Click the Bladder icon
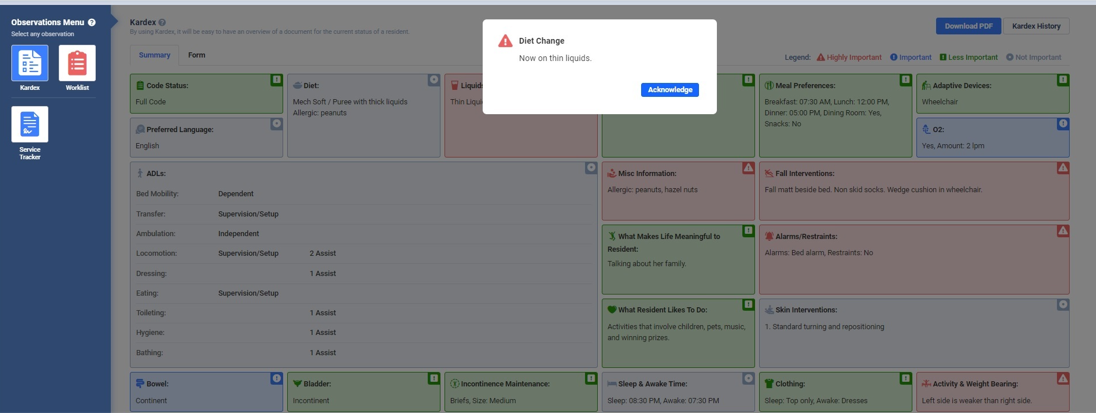 click(x=297, y=384)
